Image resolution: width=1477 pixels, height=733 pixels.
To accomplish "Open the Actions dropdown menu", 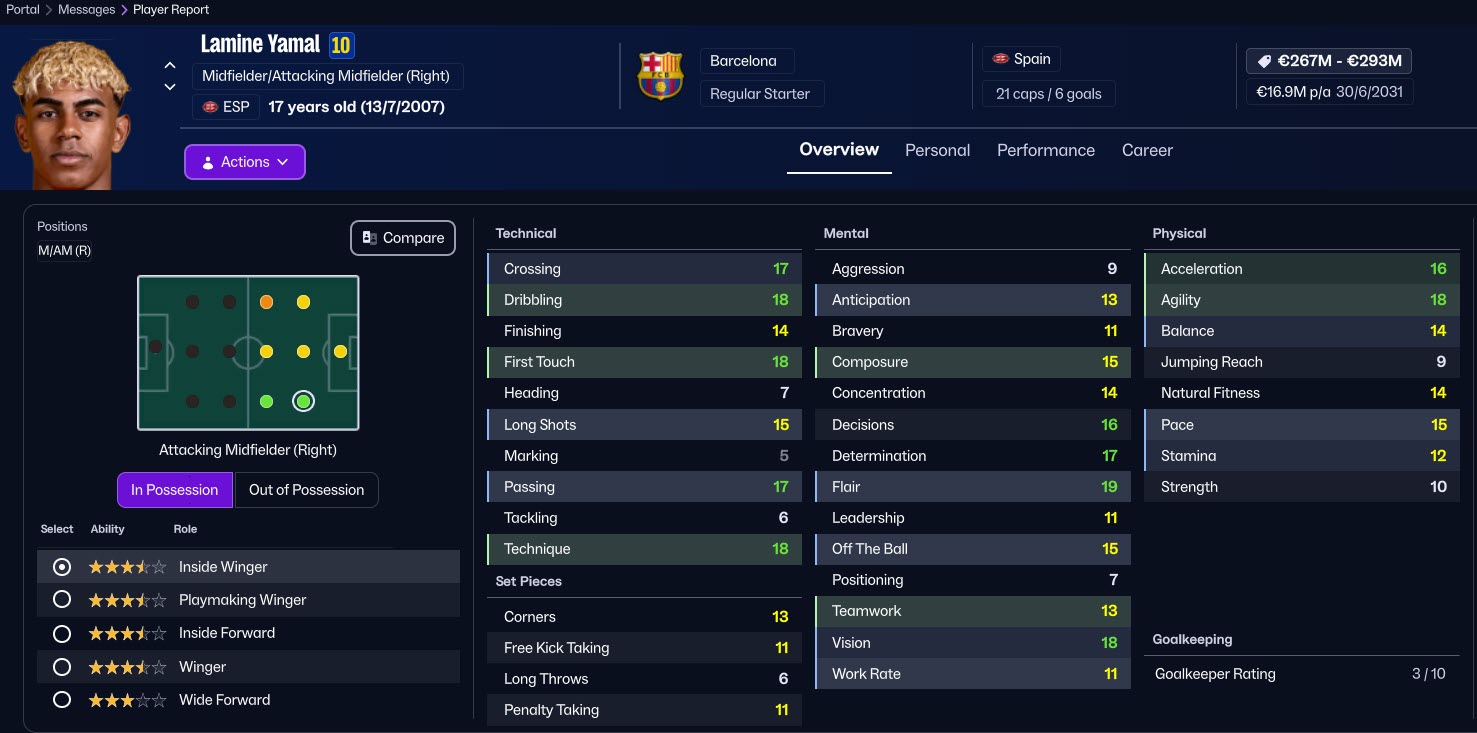I will tap(245, 162).
